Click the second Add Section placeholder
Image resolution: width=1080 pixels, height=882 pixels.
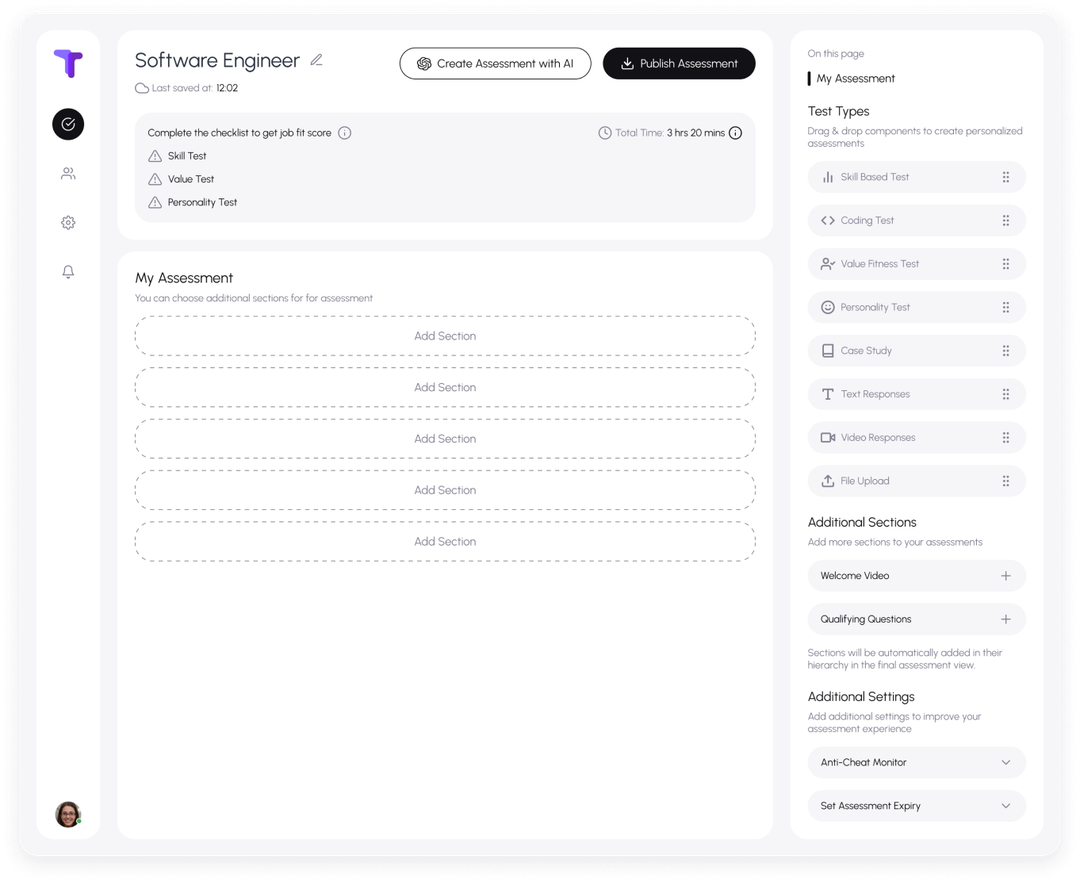pos(445,387)
